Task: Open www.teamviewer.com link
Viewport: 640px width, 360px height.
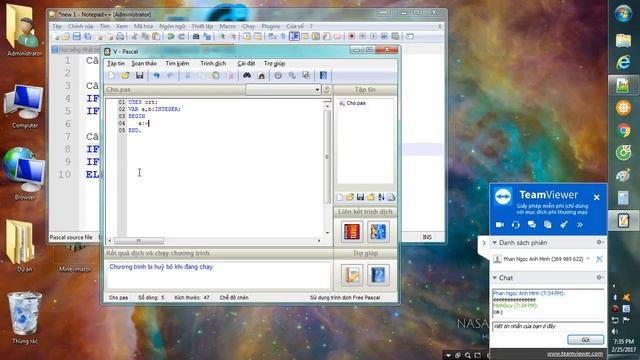Action: [x=575, y=354]
